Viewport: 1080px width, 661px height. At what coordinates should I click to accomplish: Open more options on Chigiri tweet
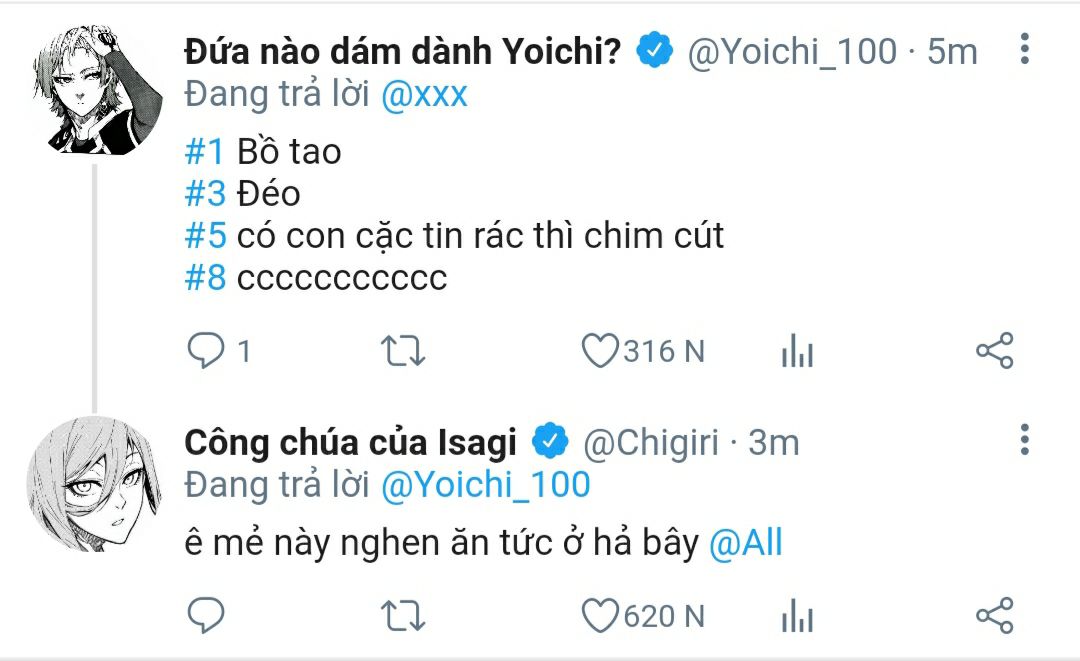[1025, 439]
